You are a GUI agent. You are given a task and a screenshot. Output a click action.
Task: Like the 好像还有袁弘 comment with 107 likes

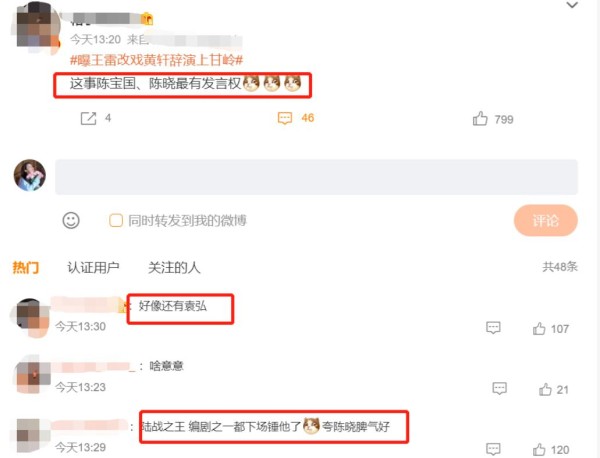(539, 329)
